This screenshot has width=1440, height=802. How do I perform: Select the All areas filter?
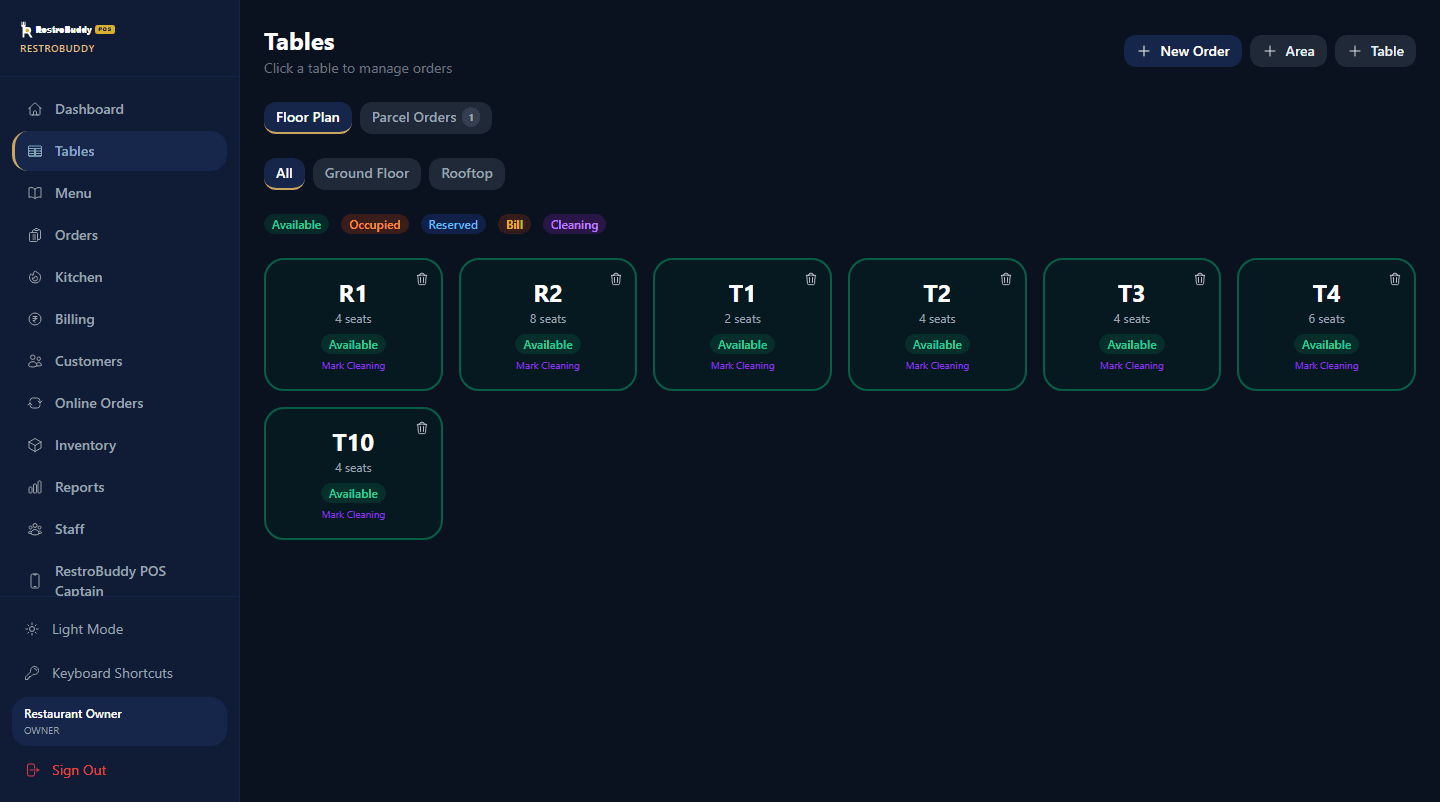(x=284, y=173)
